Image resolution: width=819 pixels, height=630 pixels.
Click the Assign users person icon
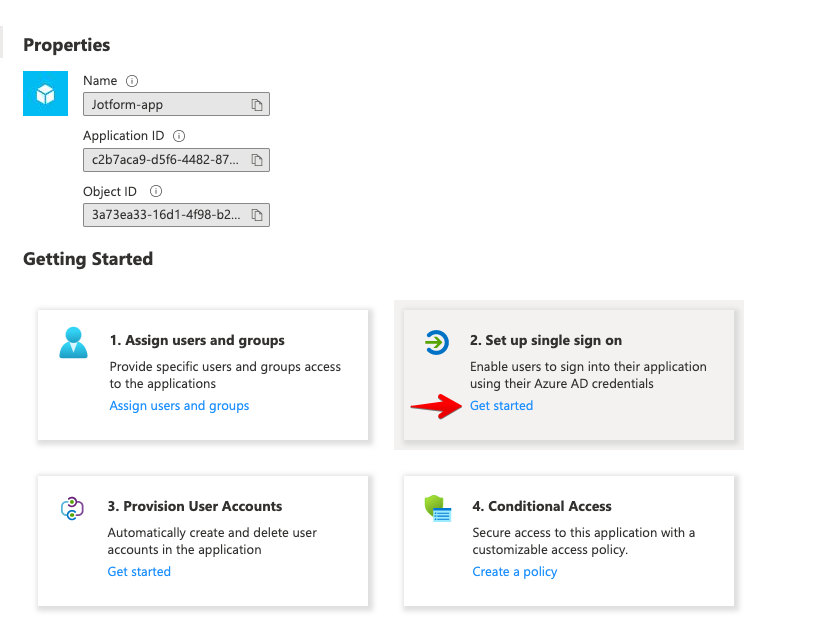73,343
